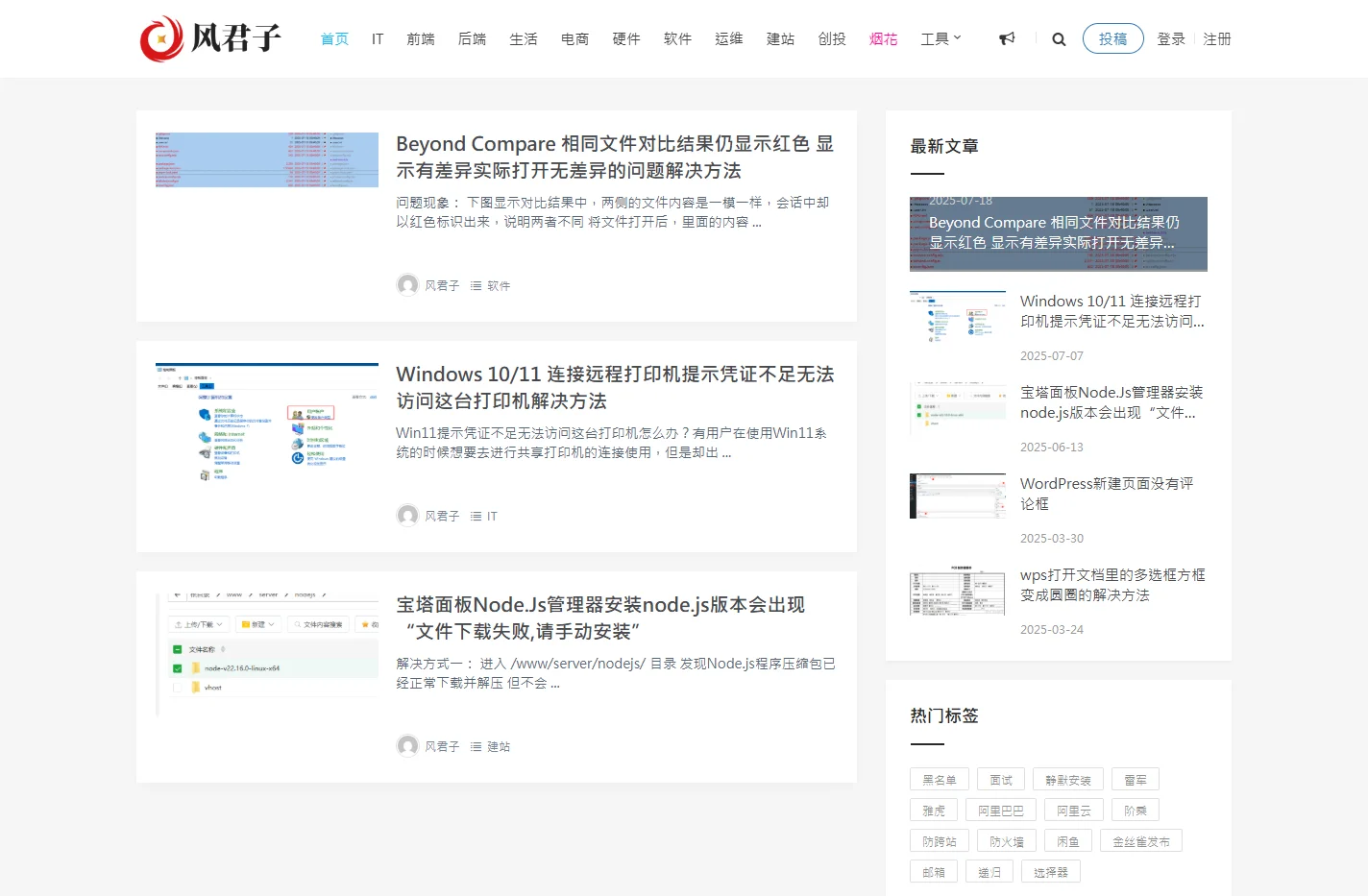Screen dimensions: 1368x896
Task: Click author avatar on 宝塔面板 post
Action: pos(407,746)
